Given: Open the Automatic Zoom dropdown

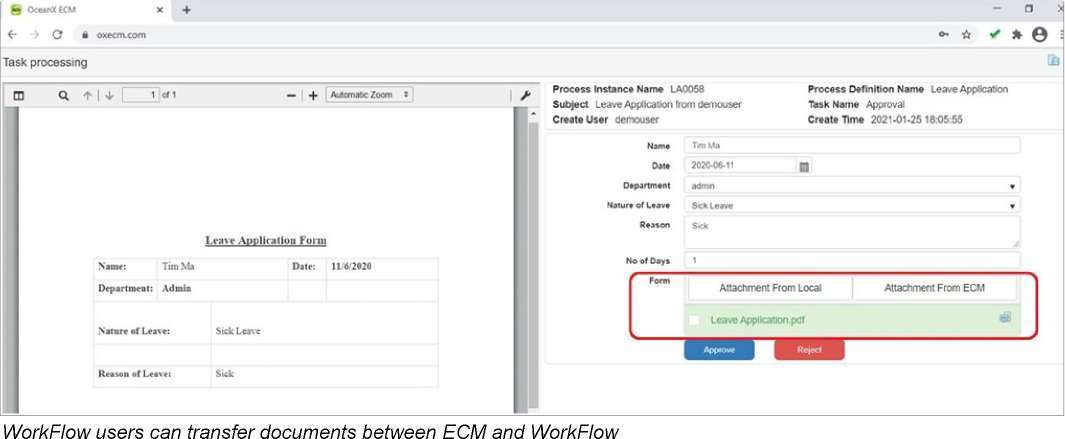Looking at the screenshot, I should pyautogui.click(x=370, y=95).
